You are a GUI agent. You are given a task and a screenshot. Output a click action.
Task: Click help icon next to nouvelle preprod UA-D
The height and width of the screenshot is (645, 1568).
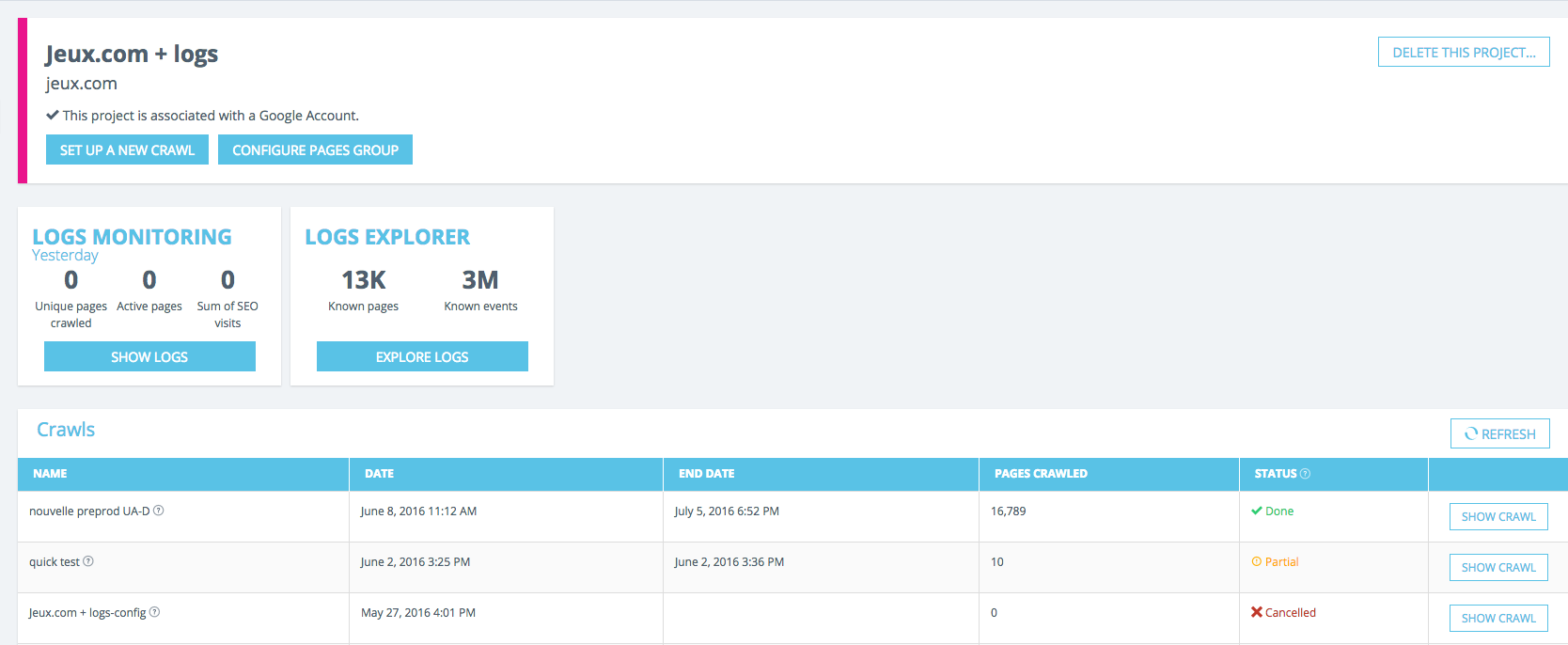coord(159,511)
